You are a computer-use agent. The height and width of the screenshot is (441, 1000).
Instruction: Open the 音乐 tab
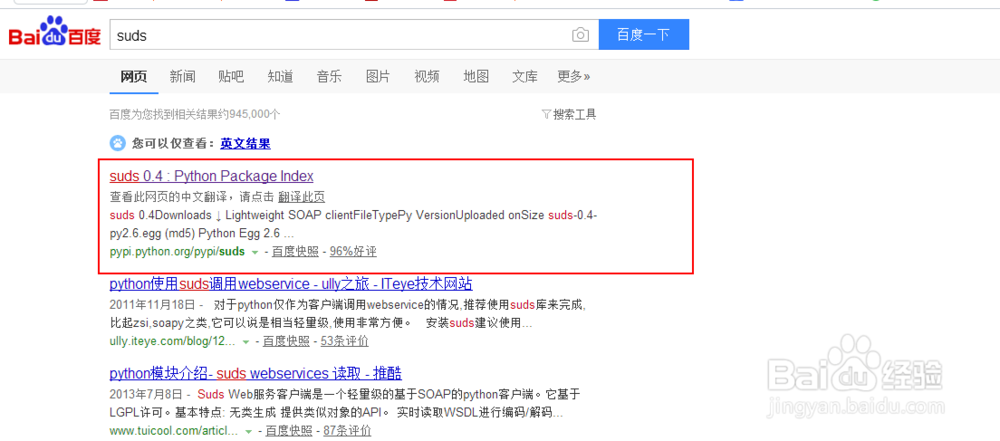(329, 77)
